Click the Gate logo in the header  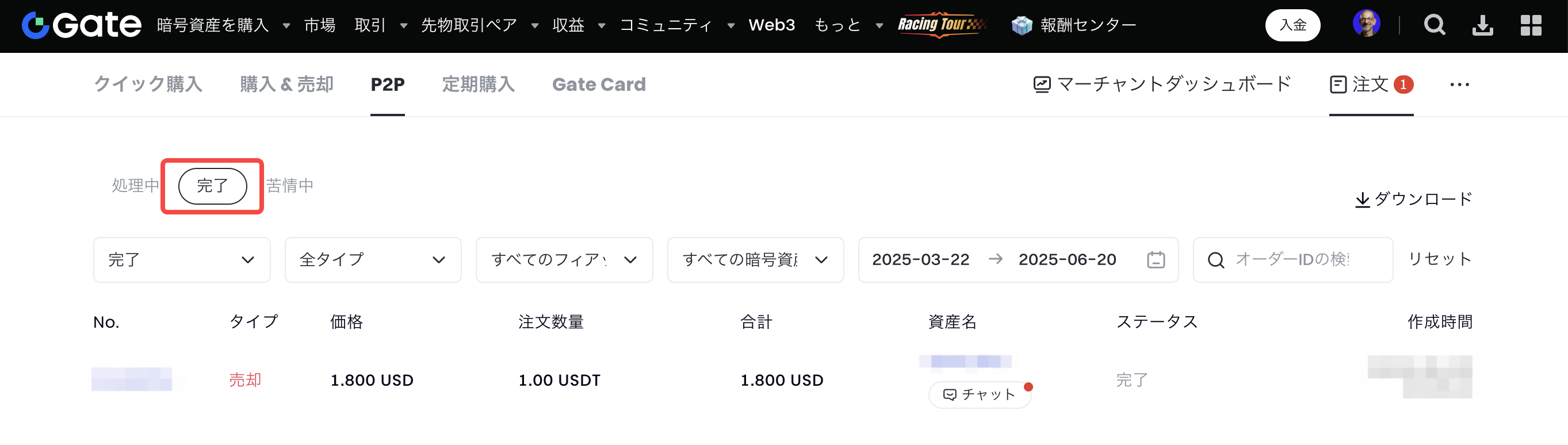point(81,25)
